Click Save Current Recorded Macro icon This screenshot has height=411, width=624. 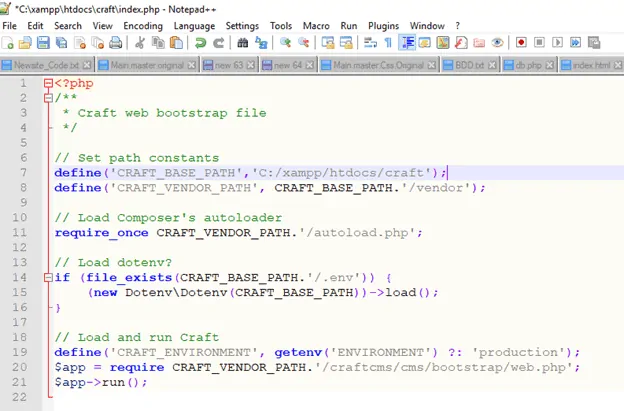coord(594,43)
